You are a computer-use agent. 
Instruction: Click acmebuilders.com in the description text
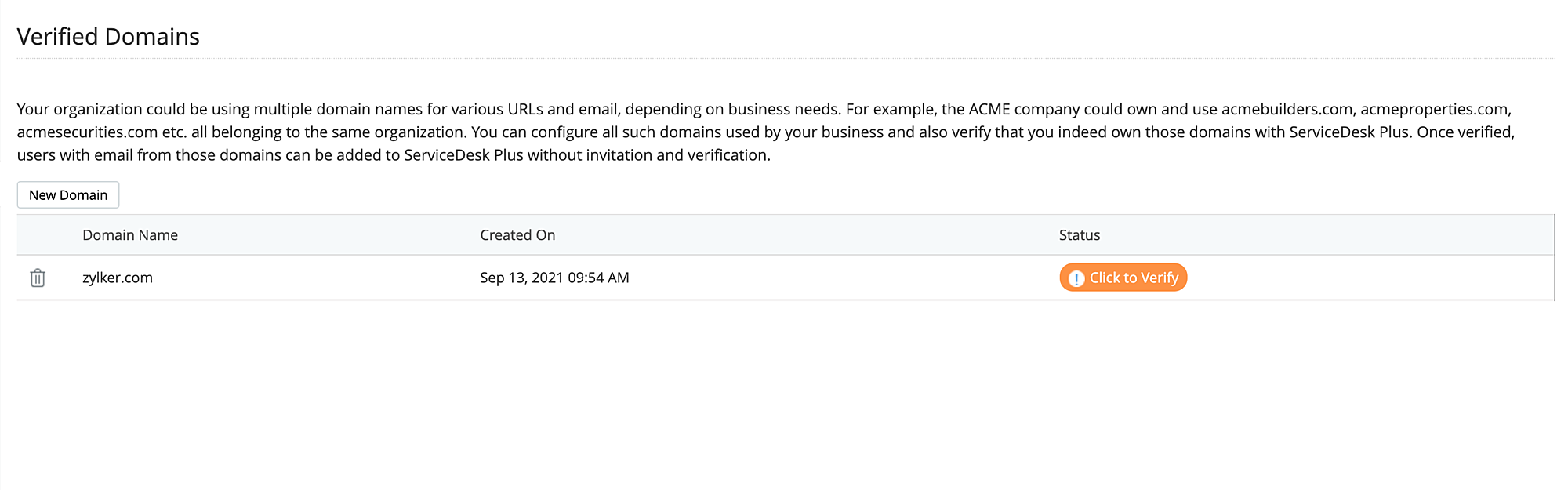(x=1287, y=109)
